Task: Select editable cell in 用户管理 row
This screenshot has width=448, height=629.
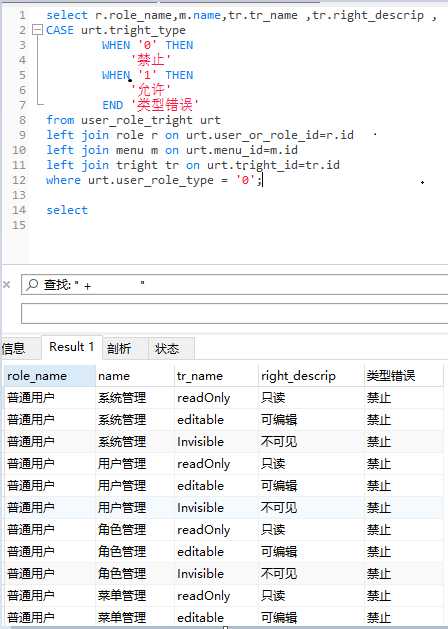Action: 216,486
